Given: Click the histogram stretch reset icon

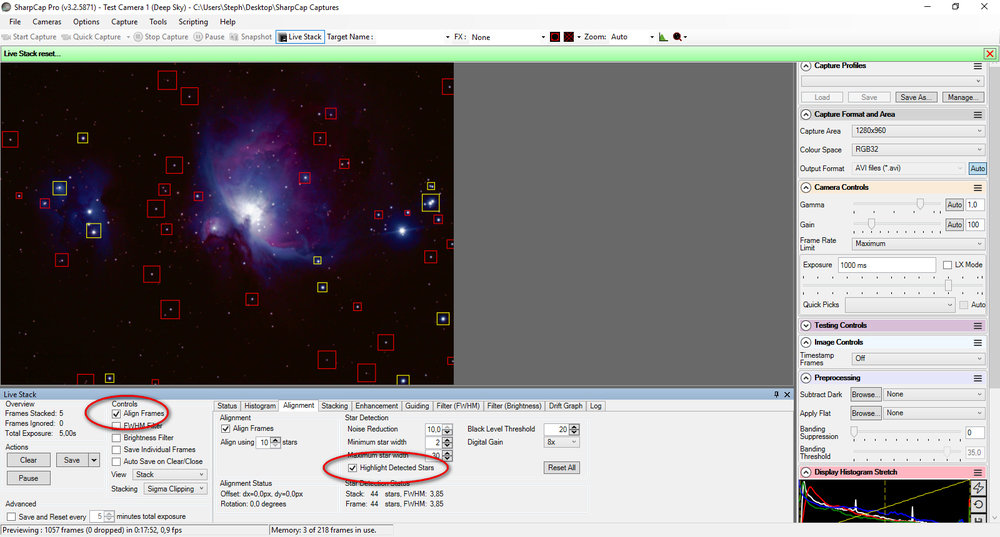Looking at the screenshot, I should tap(978, 504).
